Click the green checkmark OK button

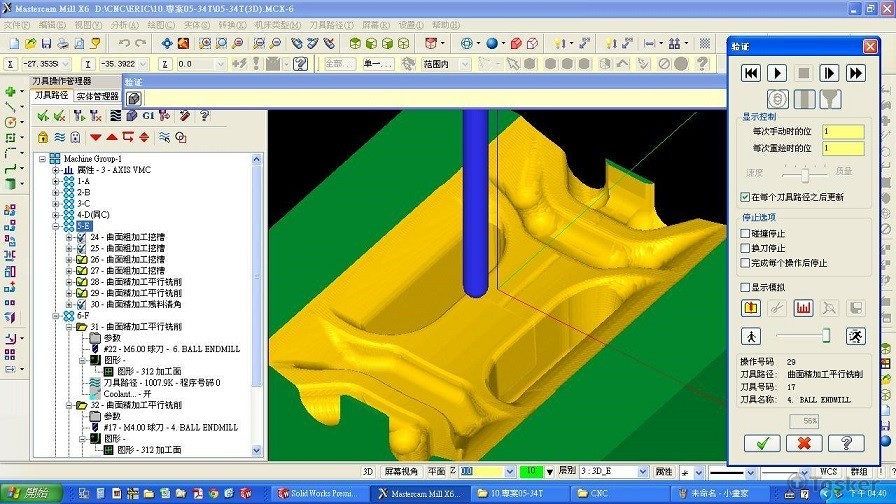(x=762, y=443)
